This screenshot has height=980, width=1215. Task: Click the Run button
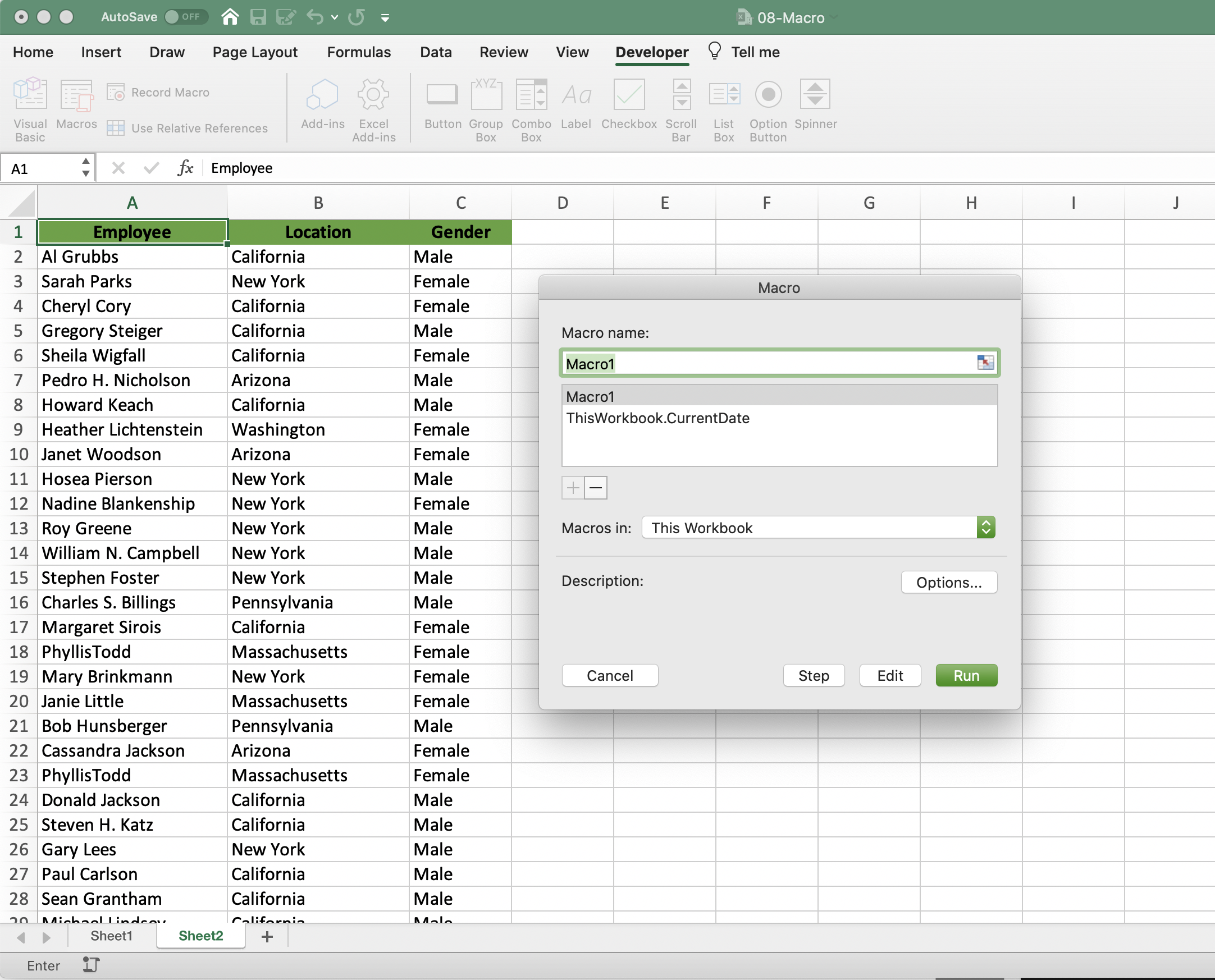[x=967, y=676]
